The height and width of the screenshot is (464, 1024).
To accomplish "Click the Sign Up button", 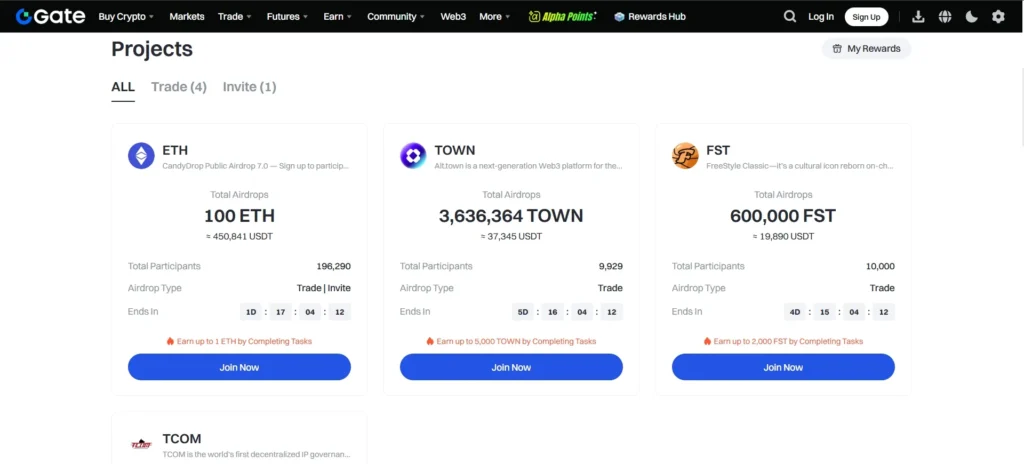I will pos(866,17).
